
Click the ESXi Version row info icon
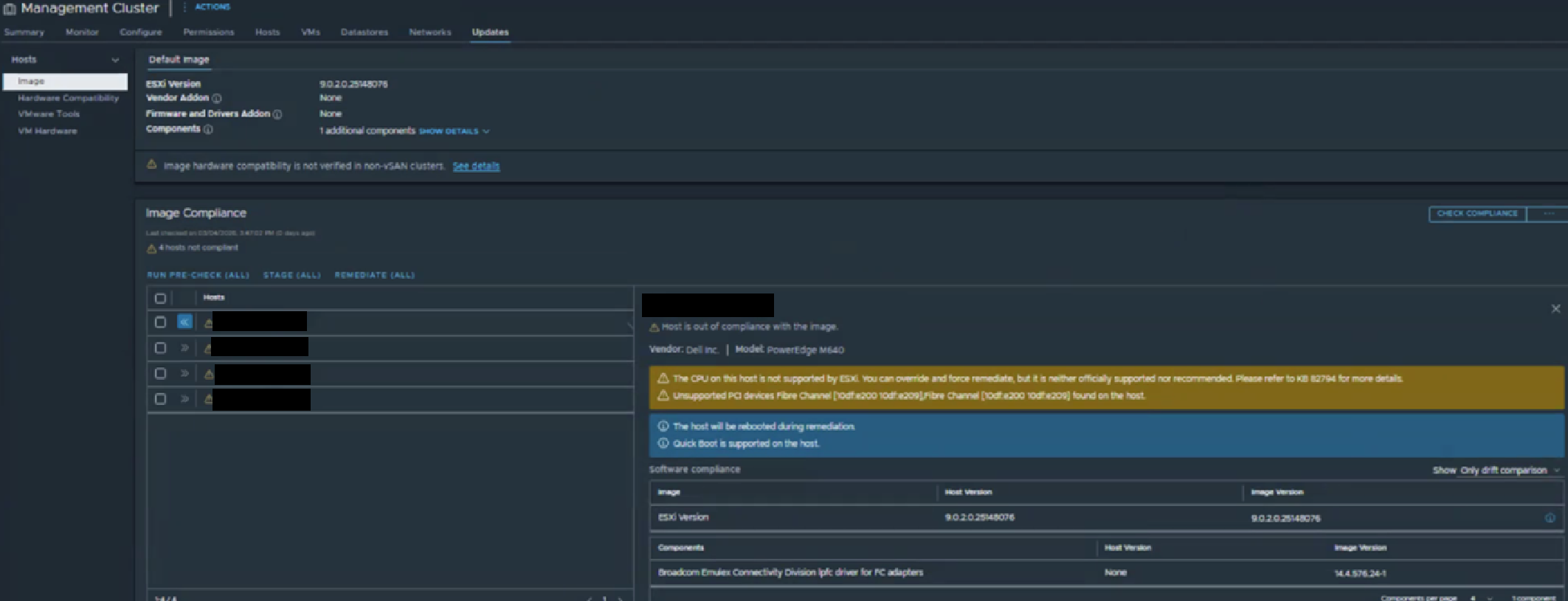(1550, 518)
